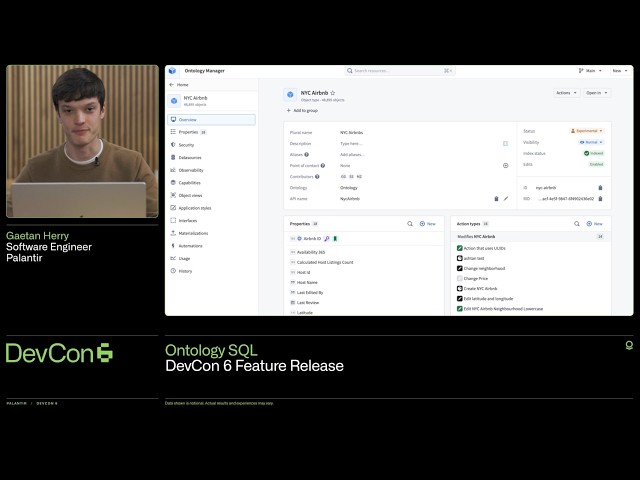Click the Modifies NYC Airbnb group header
This screenshot has height=480, width=640.
pos(531,236)
